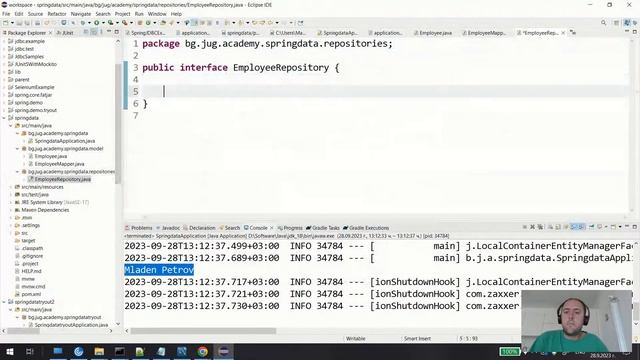The height and width of the screenshot is (360, 640).
Task: Expand the JRE System Library node
Action: [x=11, y=202]
